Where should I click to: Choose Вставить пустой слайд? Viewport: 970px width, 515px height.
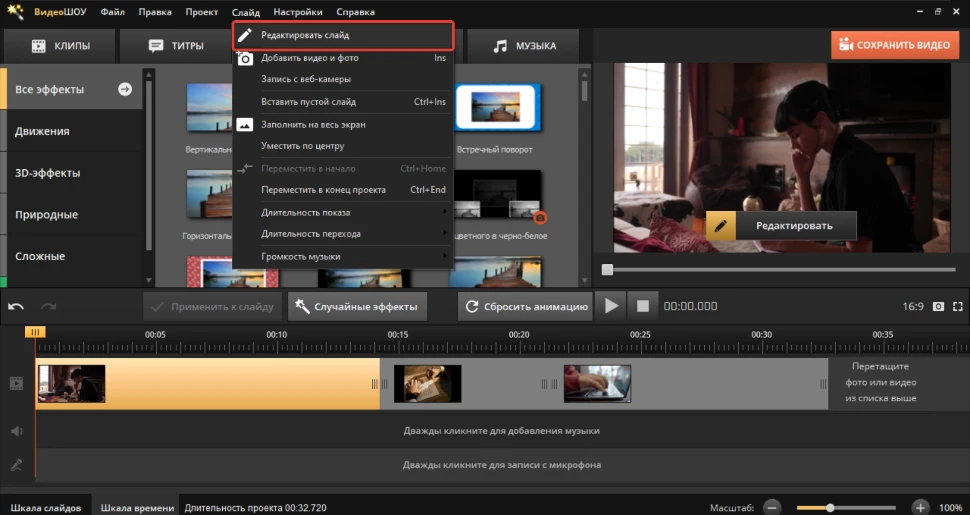(343, 102)
